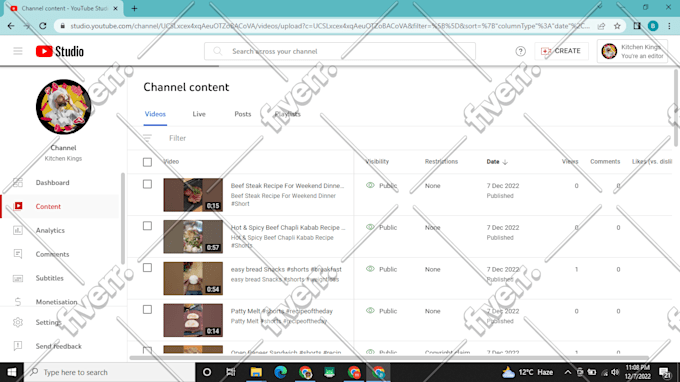The width and height of the screenshot is (680, 382).
Task: Open the easy bread Snacks thumbnail
Action: coord(193,278)
